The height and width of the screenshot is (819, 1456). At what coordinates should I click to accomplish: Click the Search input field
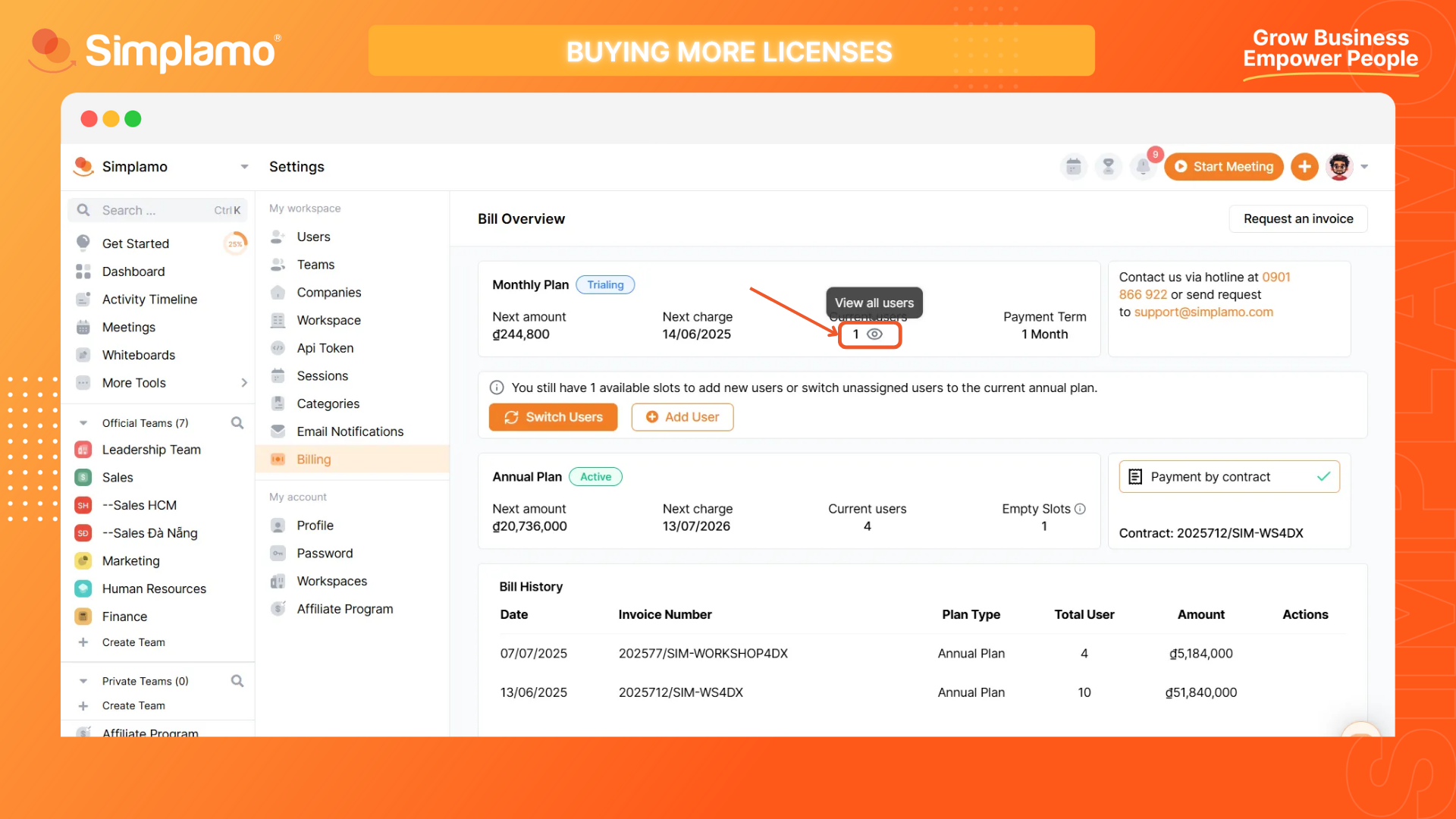pyautogui.click(x=152, y=210)
